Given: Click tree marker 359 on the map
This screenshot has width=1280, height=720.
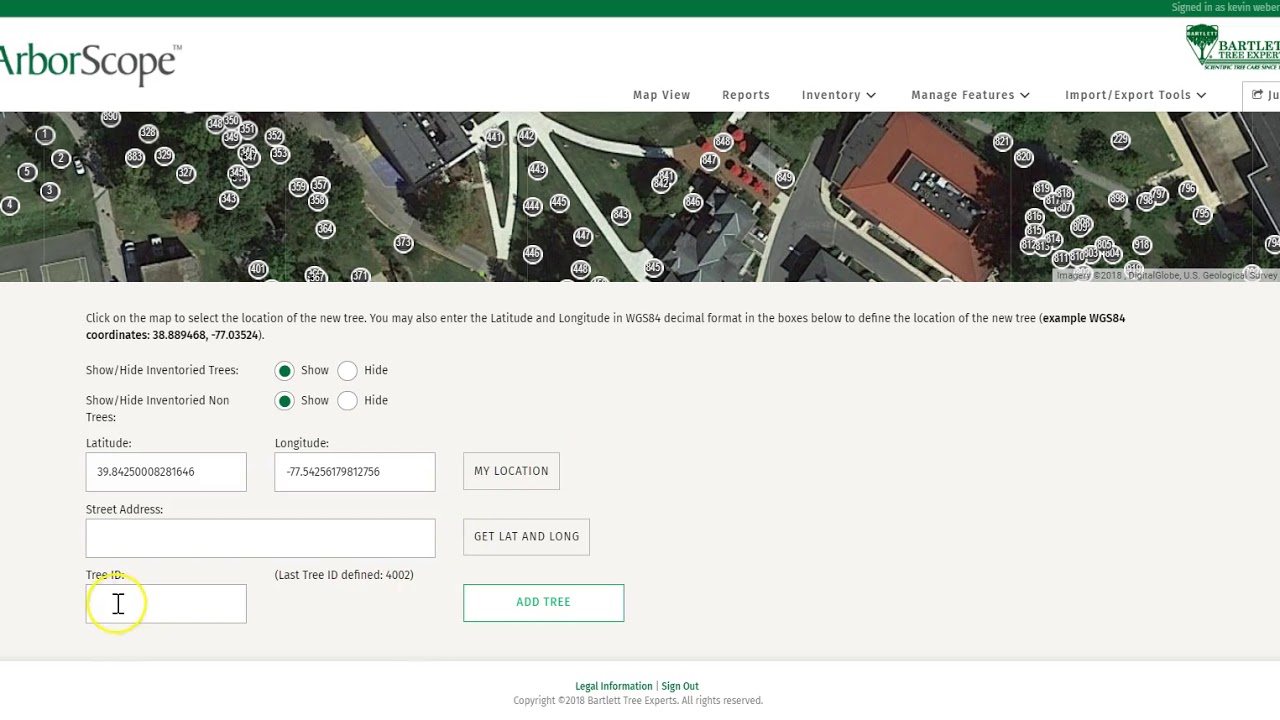Looking at the screenshot, I should click(298, 187).
